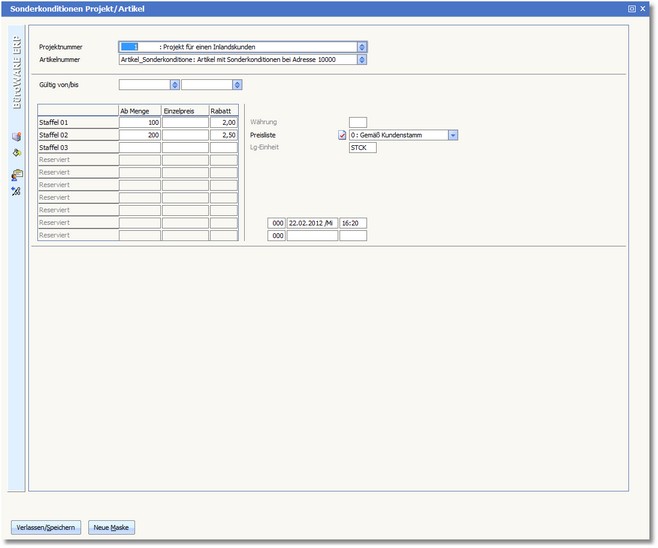This screenshot has height=548, width=658.
Task: Open the Artikelnummer dropdown
Action: click(362, 59)
